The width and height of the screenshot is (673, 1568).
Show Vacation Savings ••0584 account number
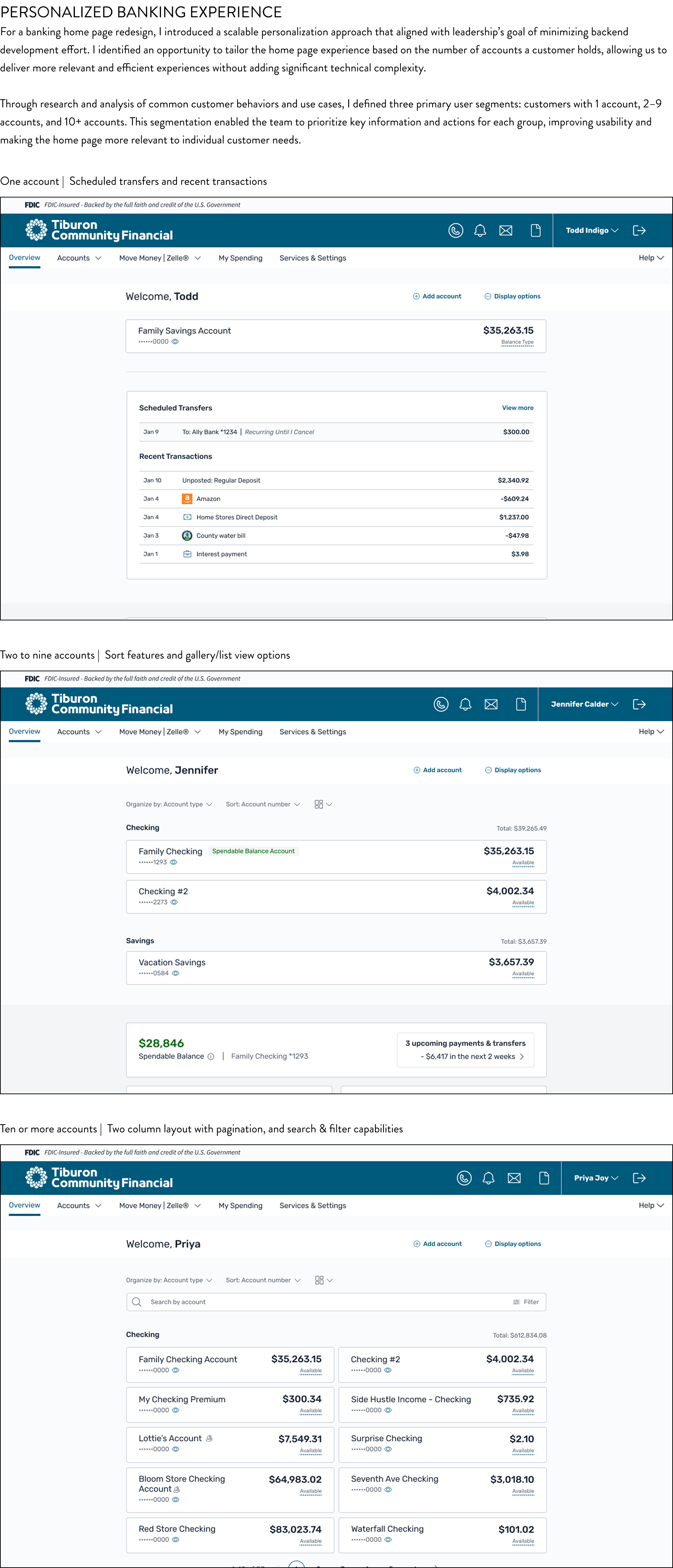click(x=175, y=974)
